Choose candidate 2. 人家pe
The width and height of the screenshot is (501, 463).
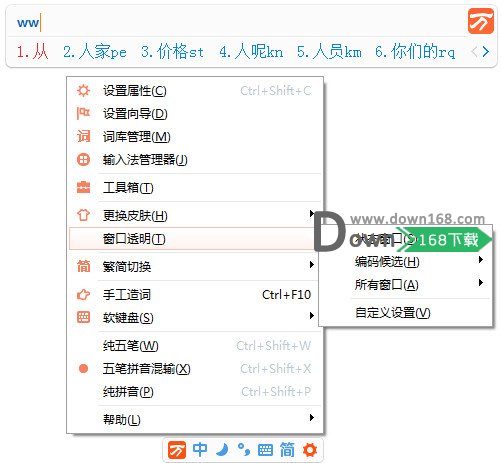click(95, 52)
